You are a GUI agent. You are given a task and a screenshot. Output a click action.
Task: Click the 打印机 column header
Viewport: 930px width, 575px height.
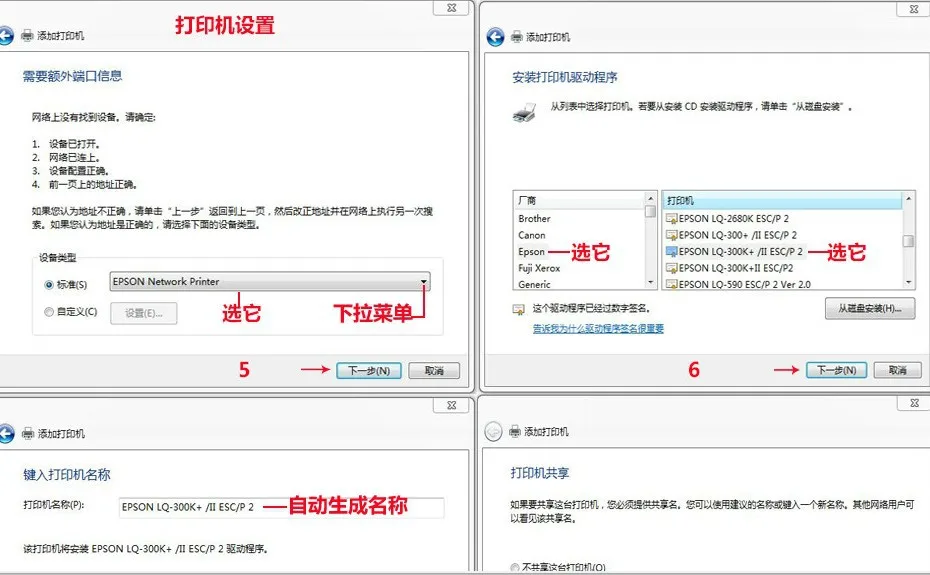[x=782, y=201]
